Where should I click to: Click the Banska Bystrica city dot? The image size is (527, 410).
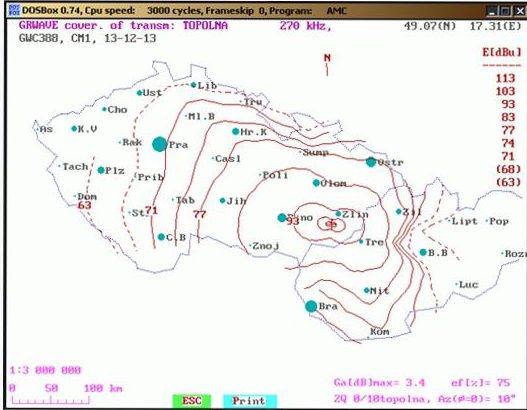423,252
